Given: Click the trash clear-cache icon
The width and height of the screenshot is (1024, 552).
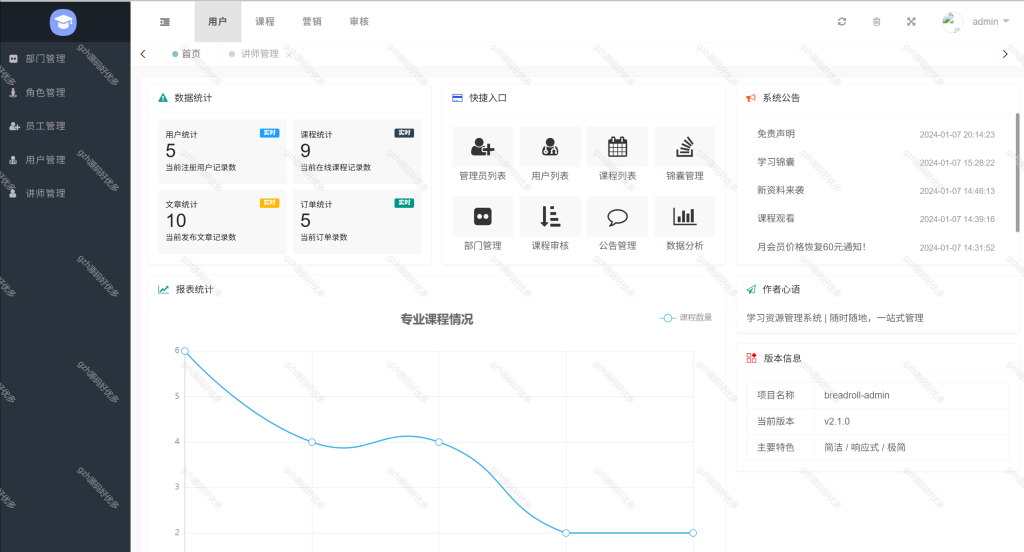Looking at the screenshot, I should (x=876, y=22).
